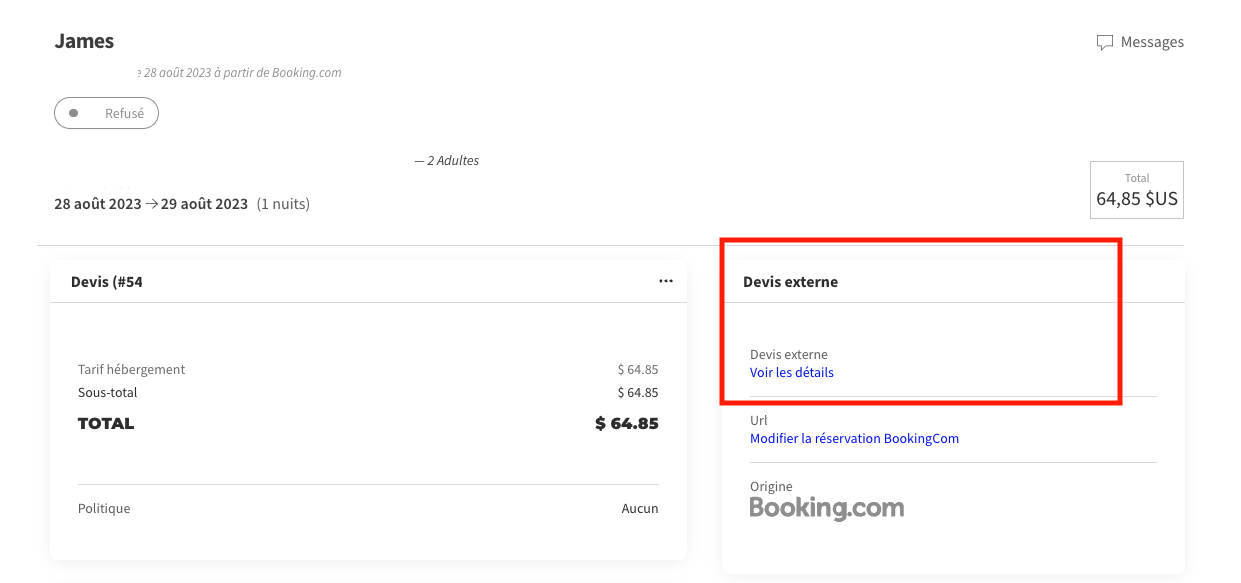Open the Devis three-dots options menu
1241x583 pixels.
pyautogui.click(x=666, y=281)
